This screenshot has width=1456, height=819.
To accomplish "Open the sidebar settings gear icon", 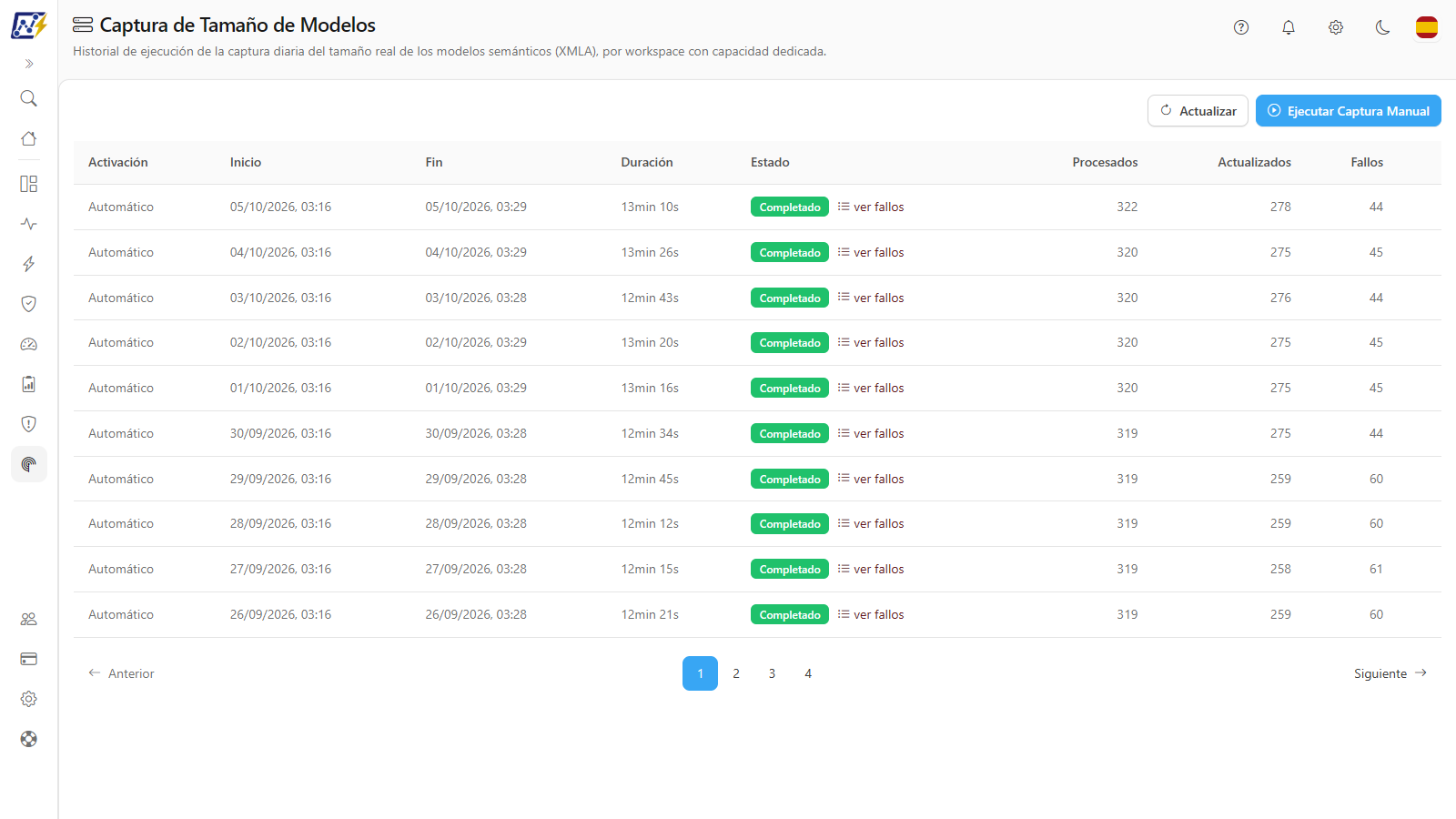I will click(29, 699).
